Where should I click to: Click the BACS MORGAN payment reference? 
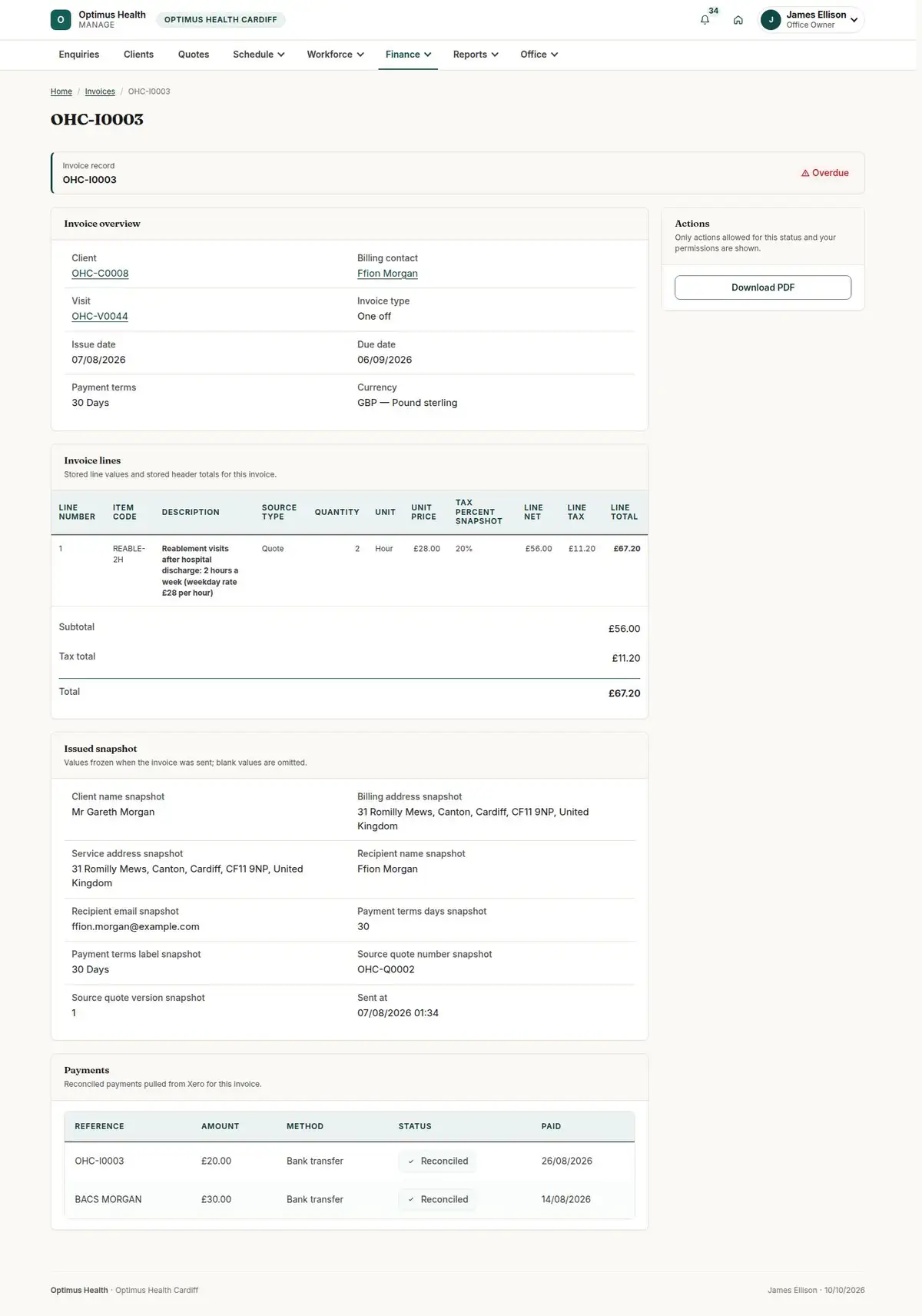click(x=108, y=1199)
